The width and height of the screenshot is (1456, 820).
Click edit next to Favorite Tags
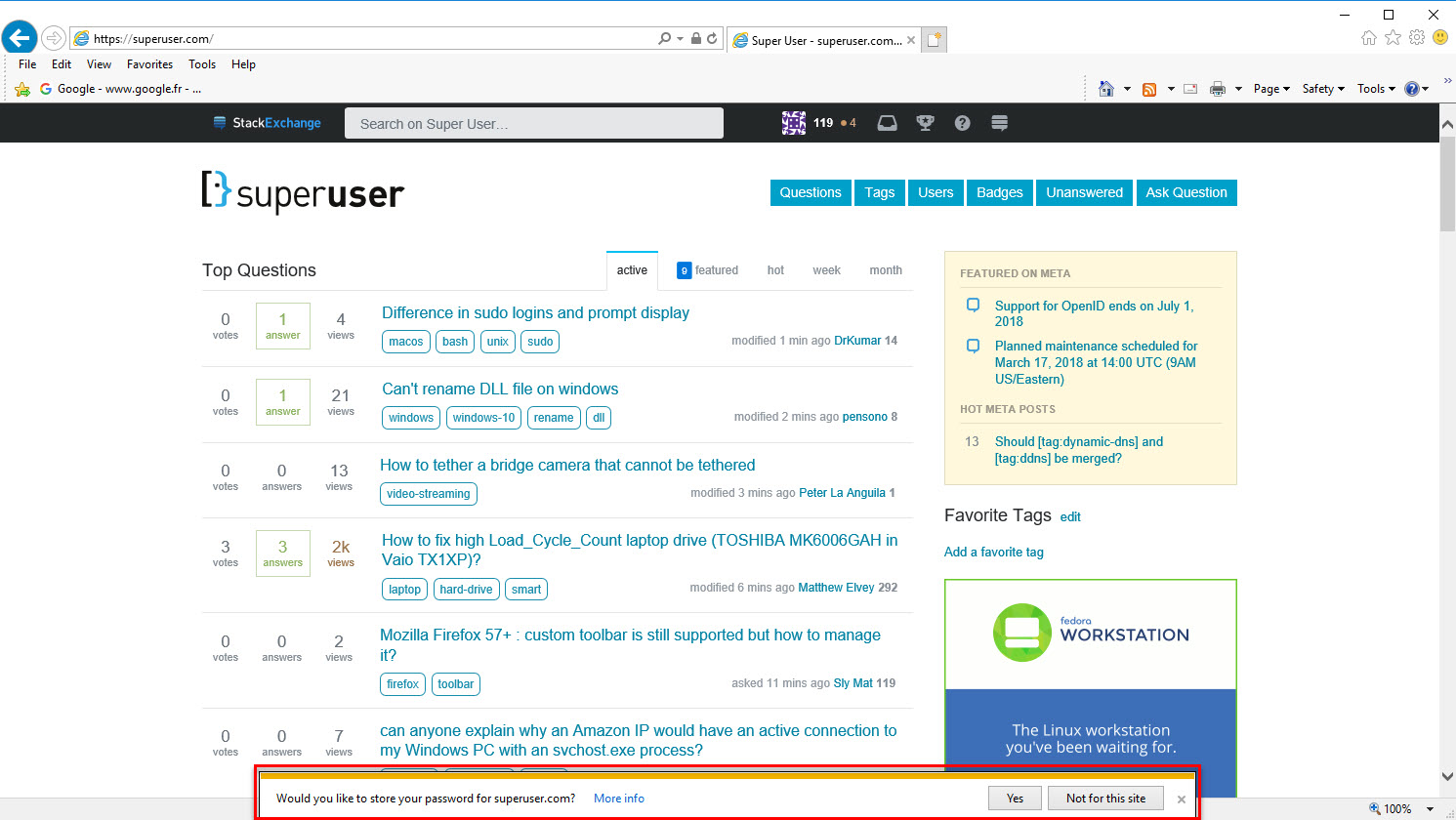(1070, 517)
